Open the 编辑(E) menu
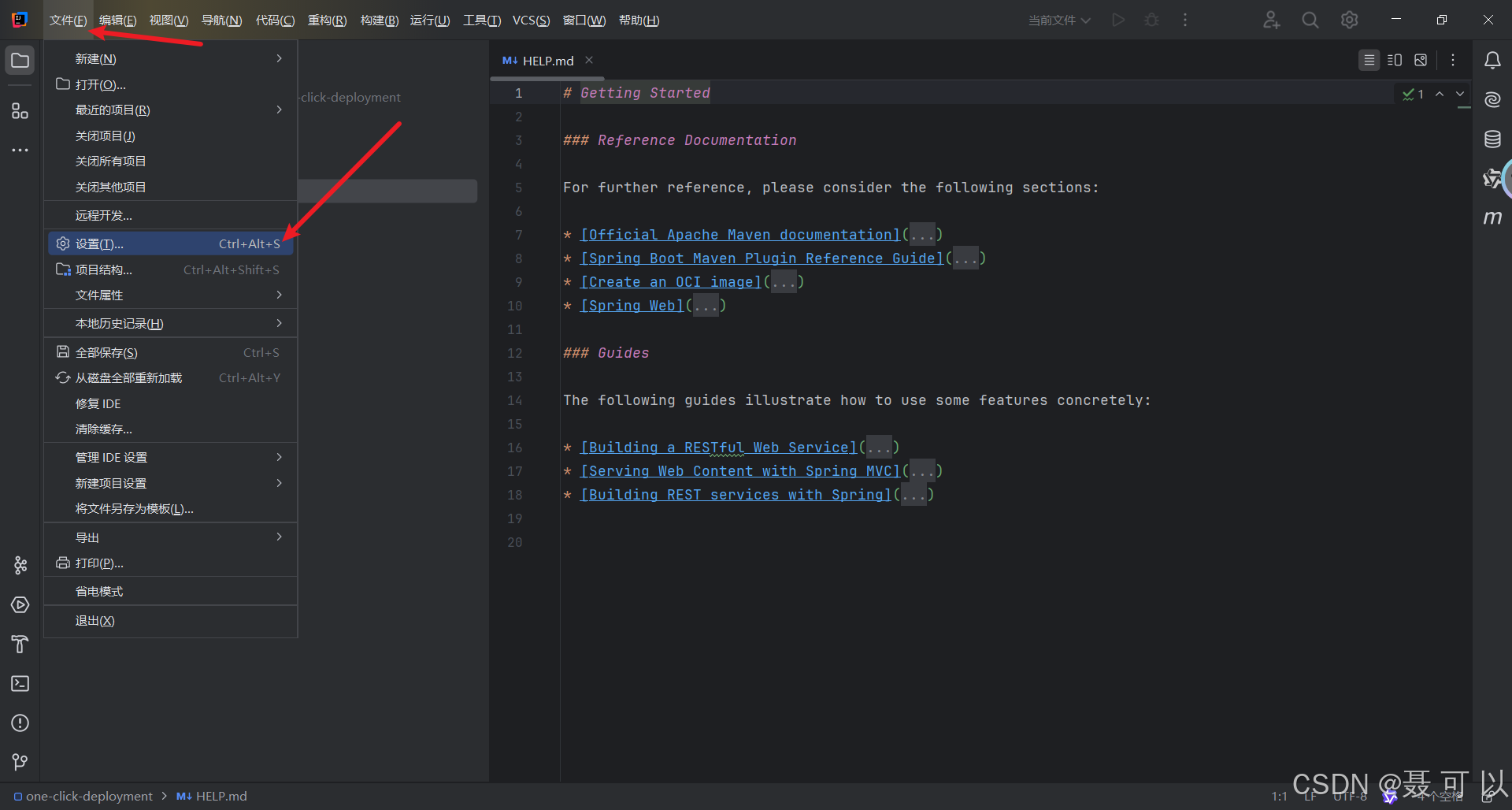 click(x=117, y=20)
